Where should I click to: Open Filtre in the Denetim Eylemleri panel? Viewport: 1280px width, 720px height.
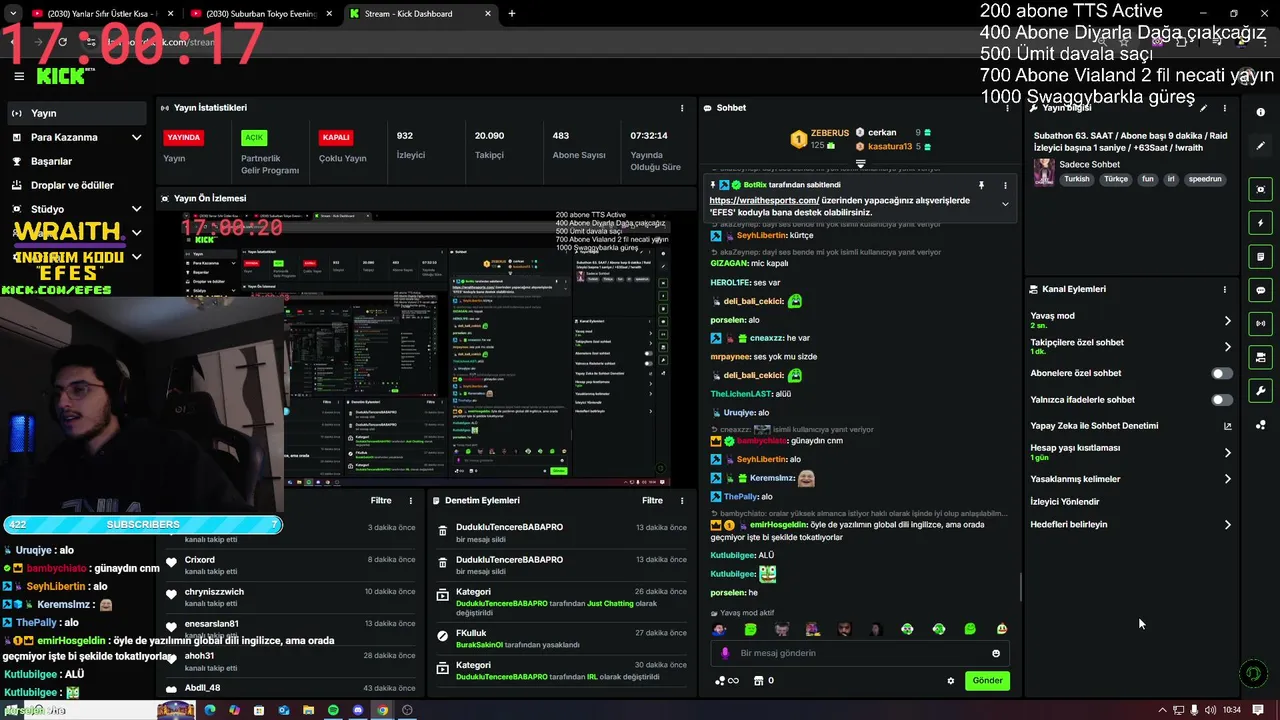point(652,500)
